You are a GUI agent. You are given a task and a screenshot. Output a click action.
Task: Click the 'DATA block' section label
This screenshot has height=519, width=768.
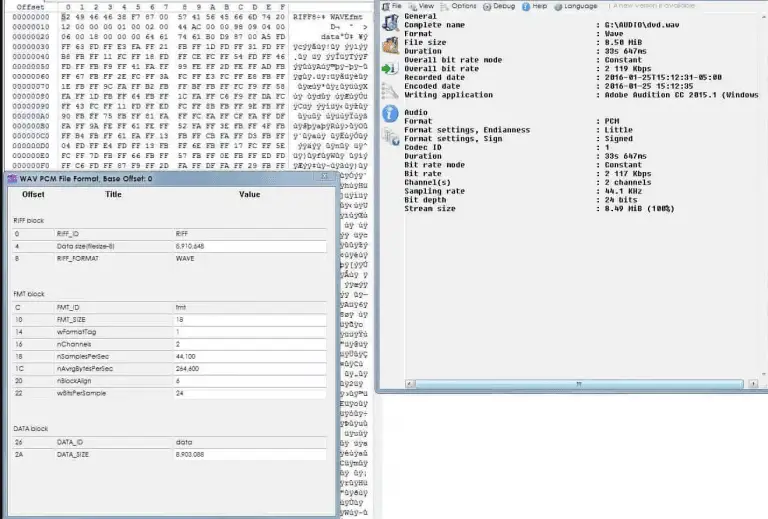point(30,429)
